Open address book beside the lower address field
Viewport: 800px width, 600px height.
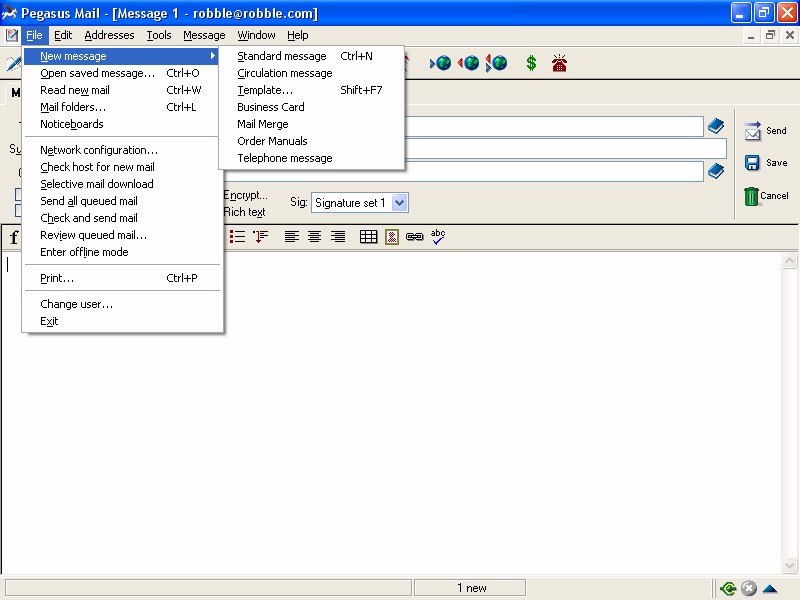(716, 171)
